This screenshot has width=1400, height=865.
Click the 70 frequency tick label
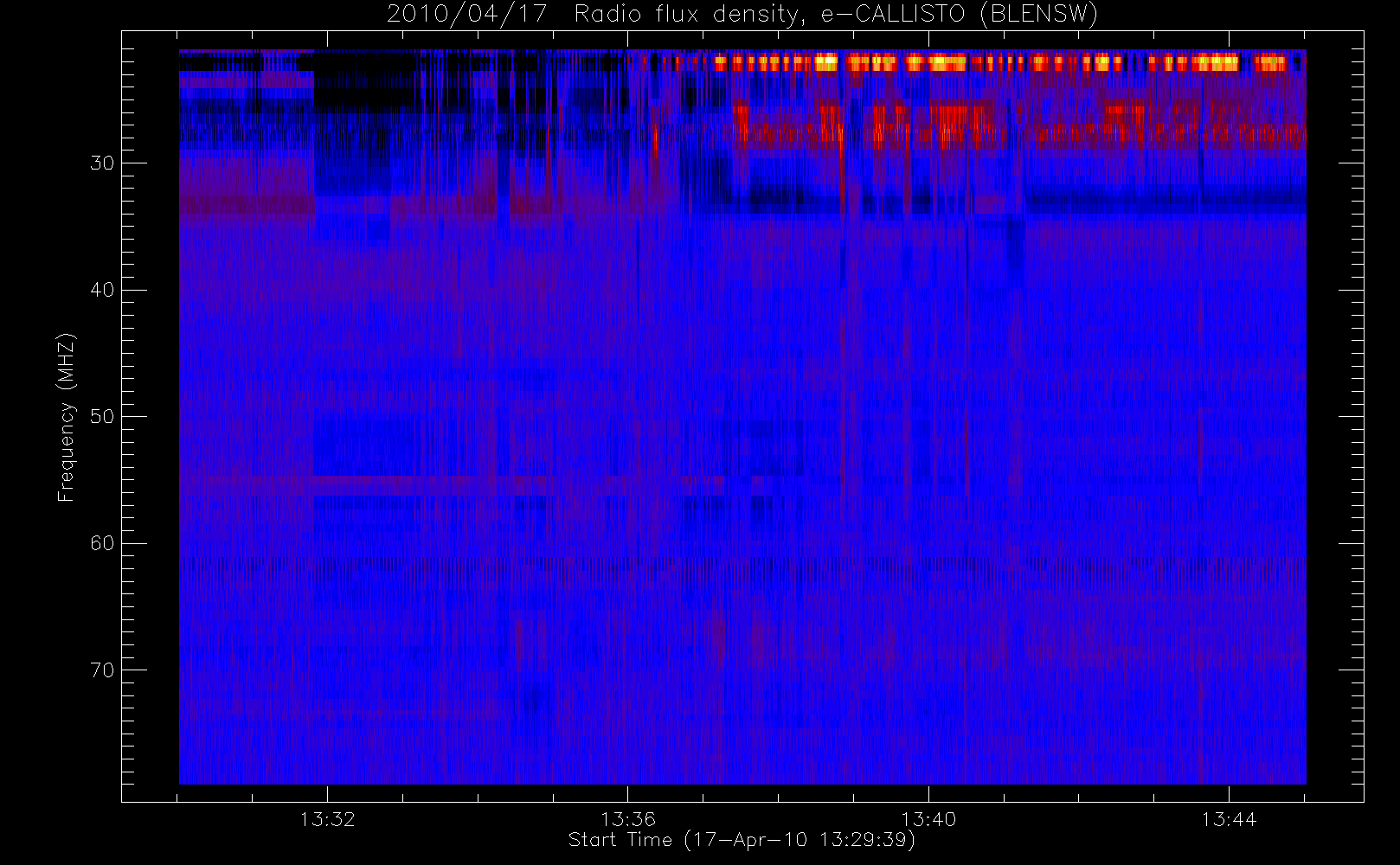(102, 670)
